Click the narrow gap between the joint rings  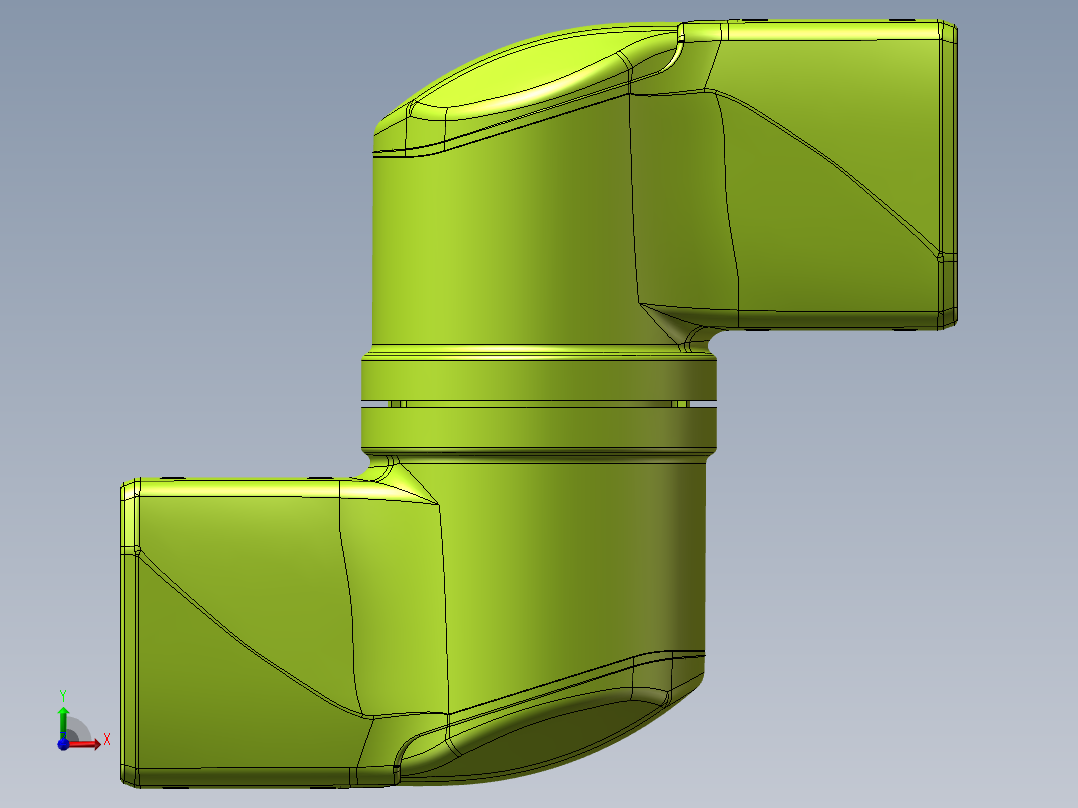(x=540, y=404)
